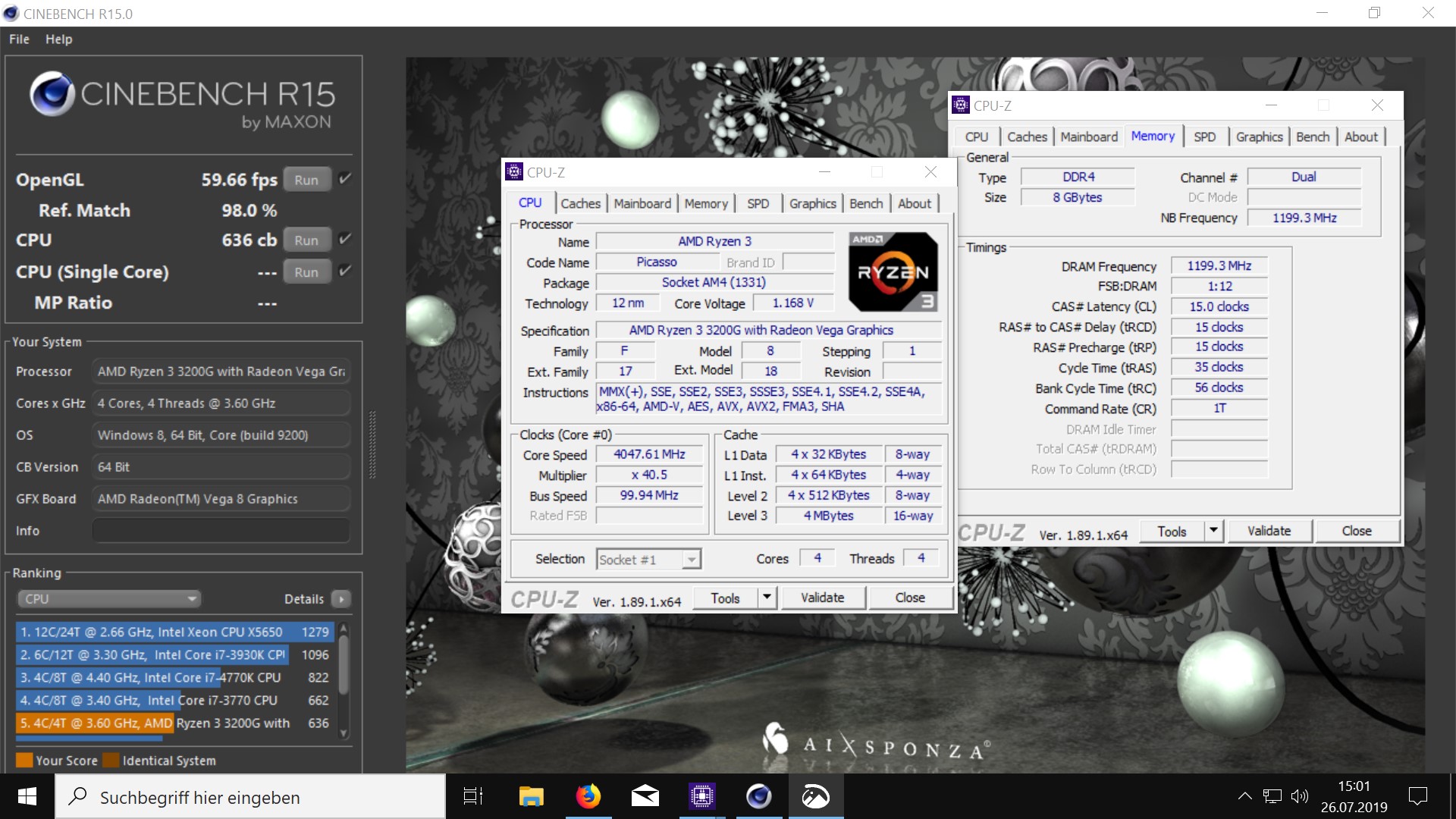Open the Photos app taskbar icon

point(816,796)
